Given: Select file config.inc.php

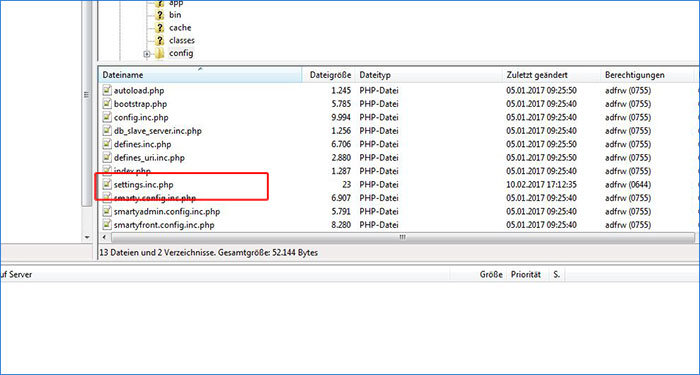Looking at the screenshot, I should point(141,117).
